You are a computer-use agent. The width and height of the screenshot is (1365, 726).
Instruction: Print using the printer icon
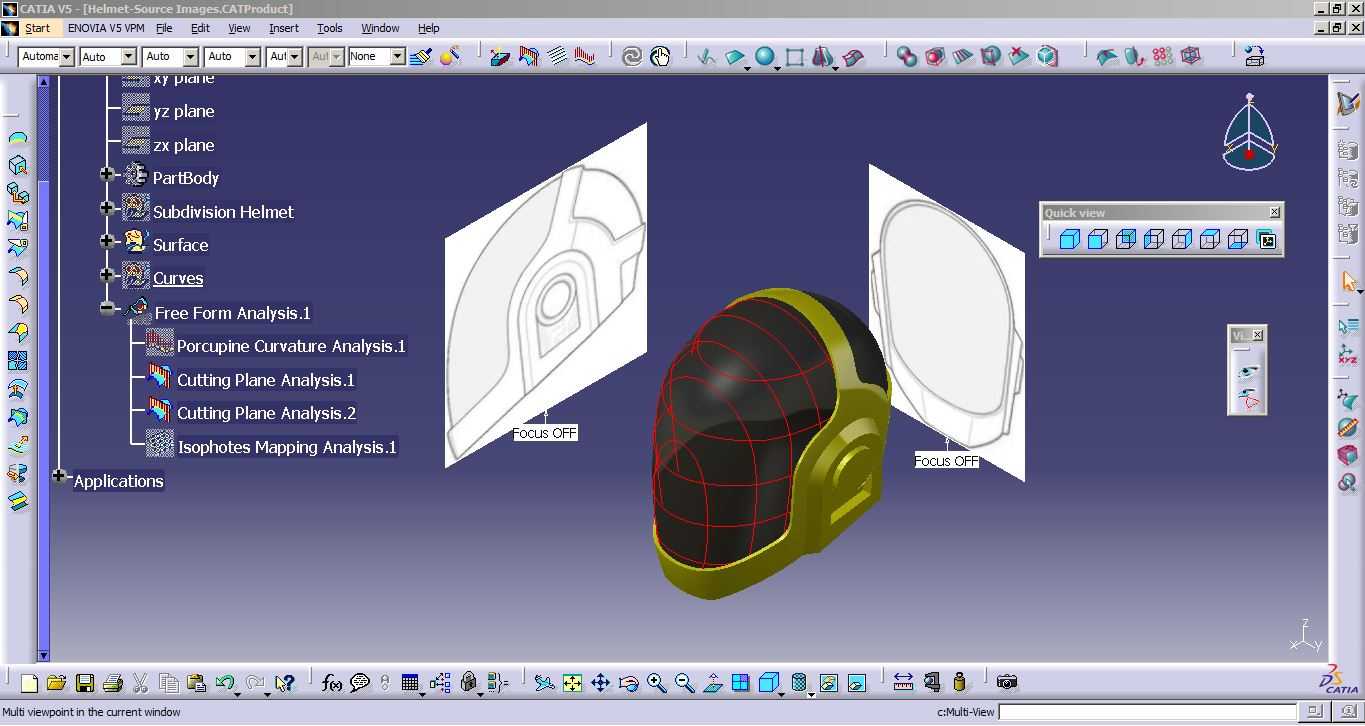pos(113,683)
